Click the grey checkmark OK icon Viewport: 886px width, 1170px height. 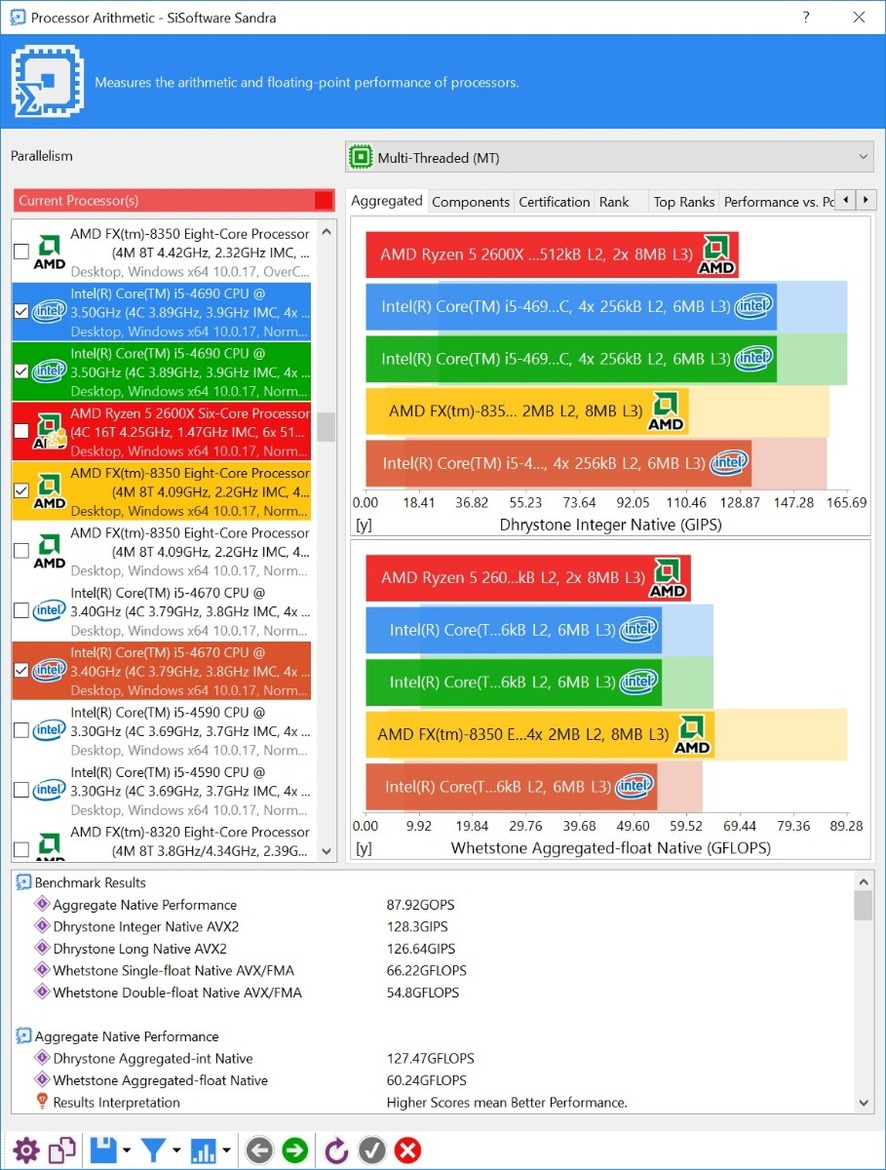tap(372, 1150)
